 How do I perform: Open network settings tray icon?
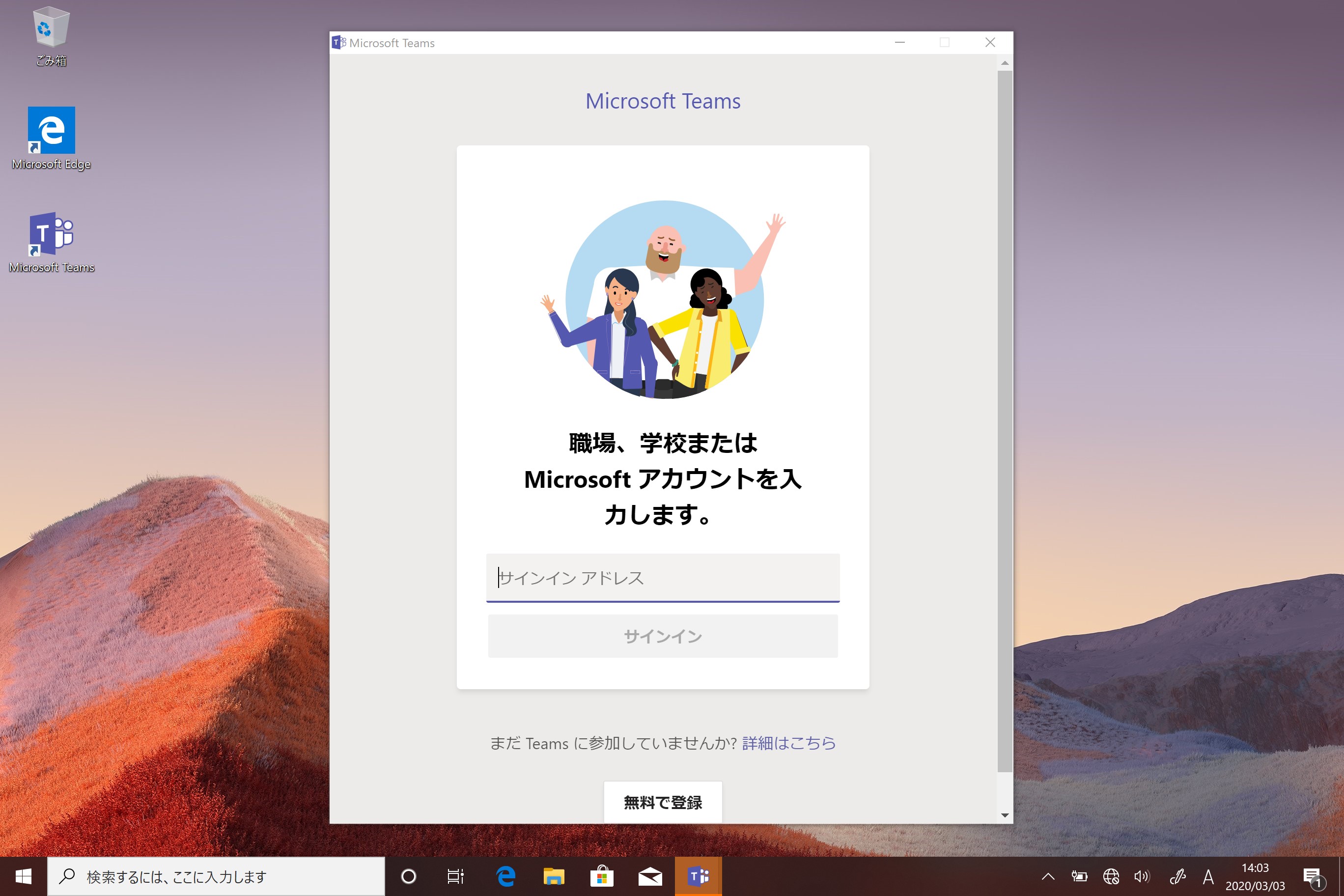tap(1111, 876)
